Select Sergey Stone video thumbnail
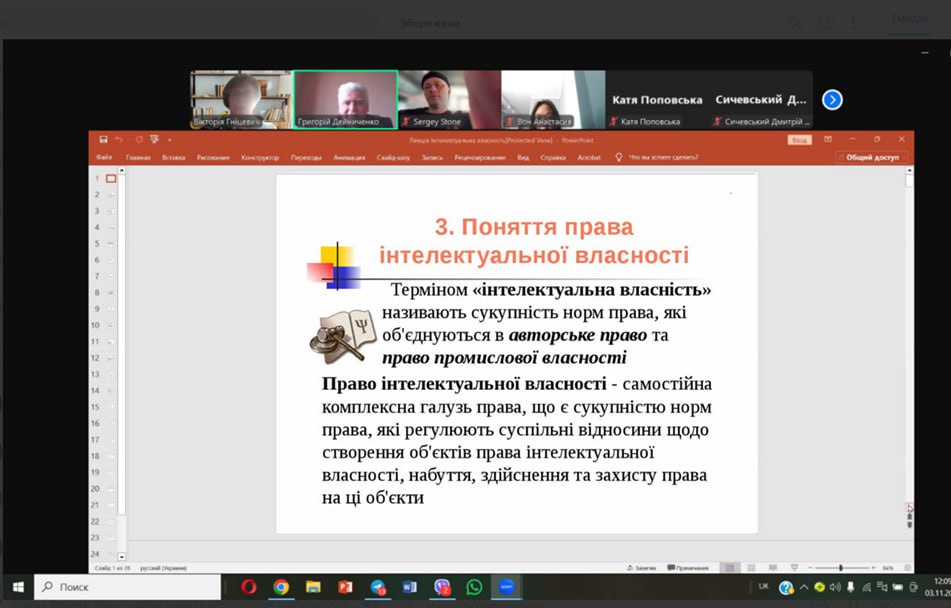Screen dimensions: 951x608 pos(447,100)
